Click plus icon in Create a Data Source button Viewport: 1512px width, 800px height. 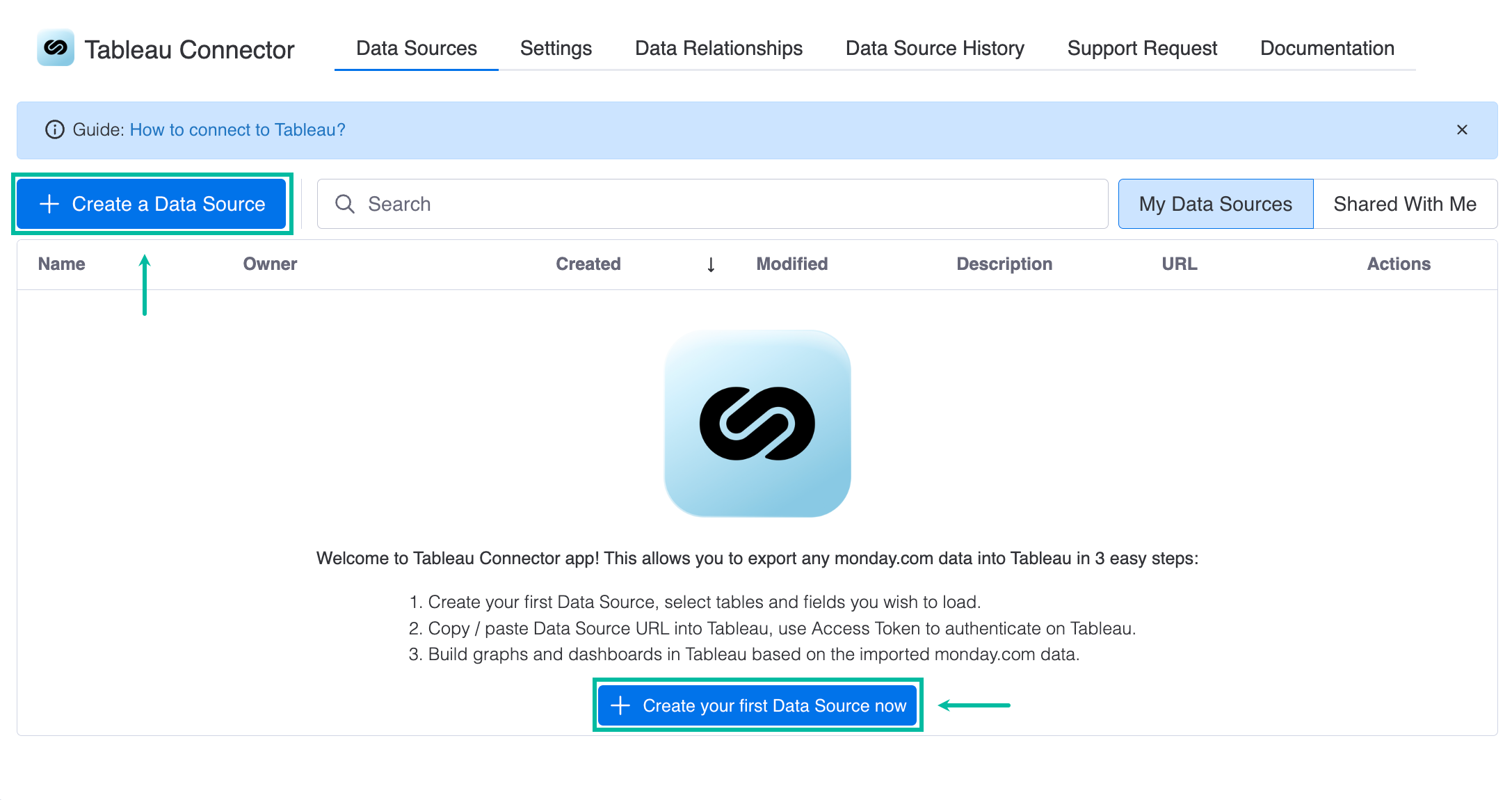[49, 204]
